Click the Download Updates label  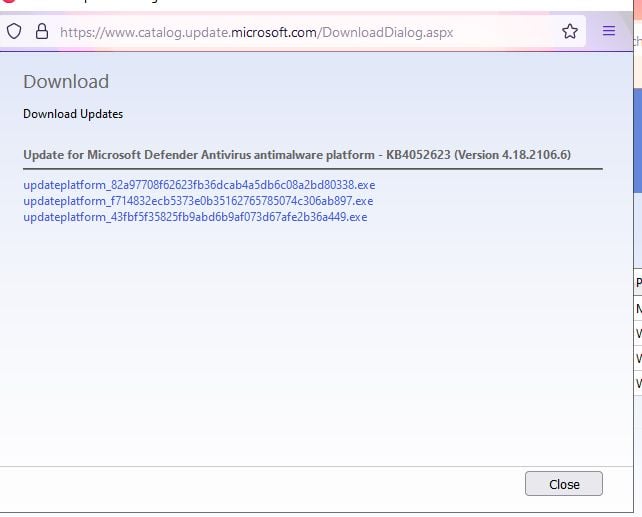[73, 114]
